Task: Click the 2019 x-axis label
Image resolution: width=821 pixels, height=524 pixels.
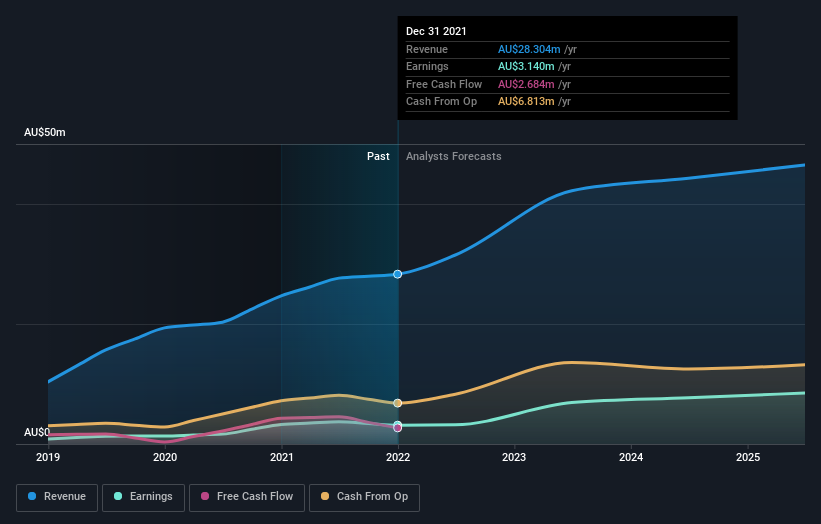Action: pos(48,457)
